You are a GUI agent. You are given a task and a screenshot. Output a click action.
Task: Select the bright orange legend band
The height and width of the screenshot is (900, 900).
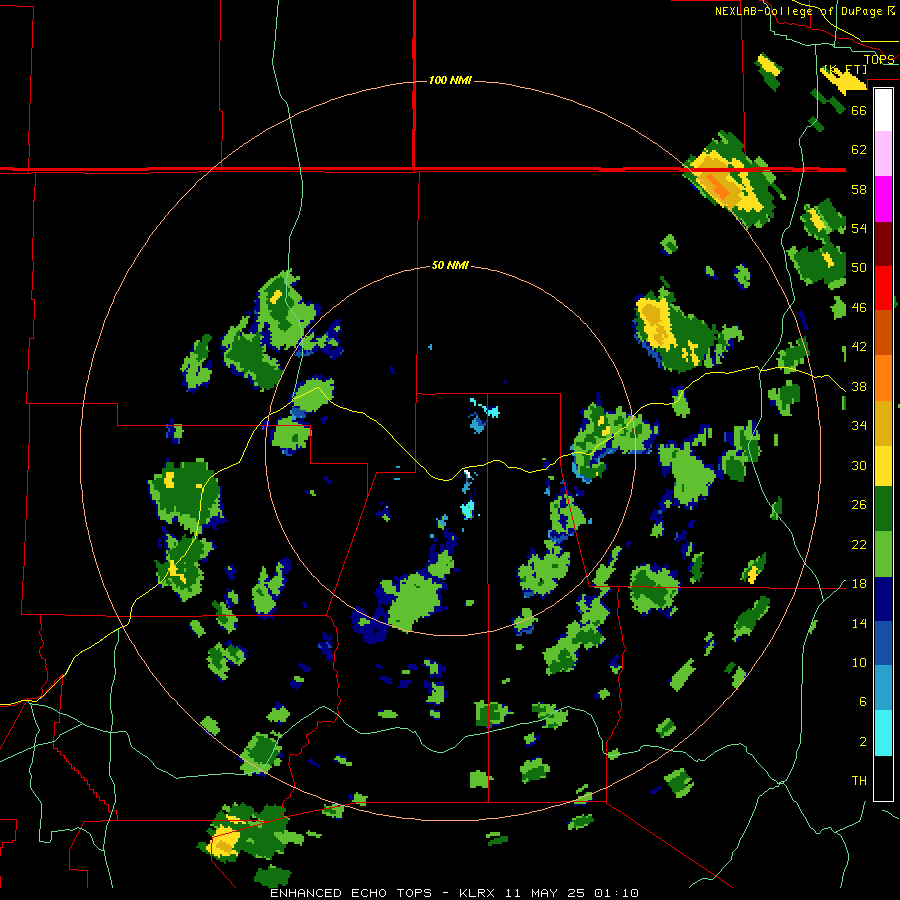tap(883, 377)
